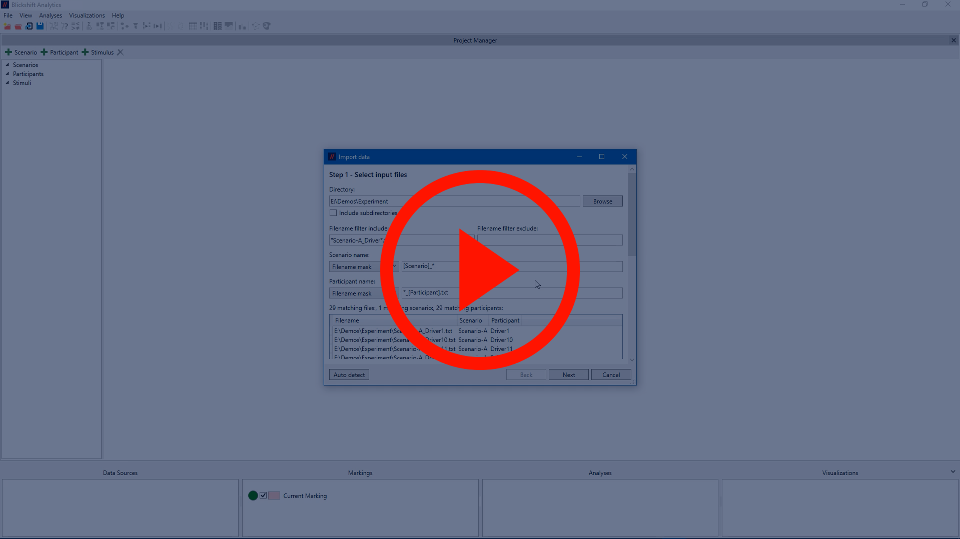Click the Markings panel header

coord(360,473)
